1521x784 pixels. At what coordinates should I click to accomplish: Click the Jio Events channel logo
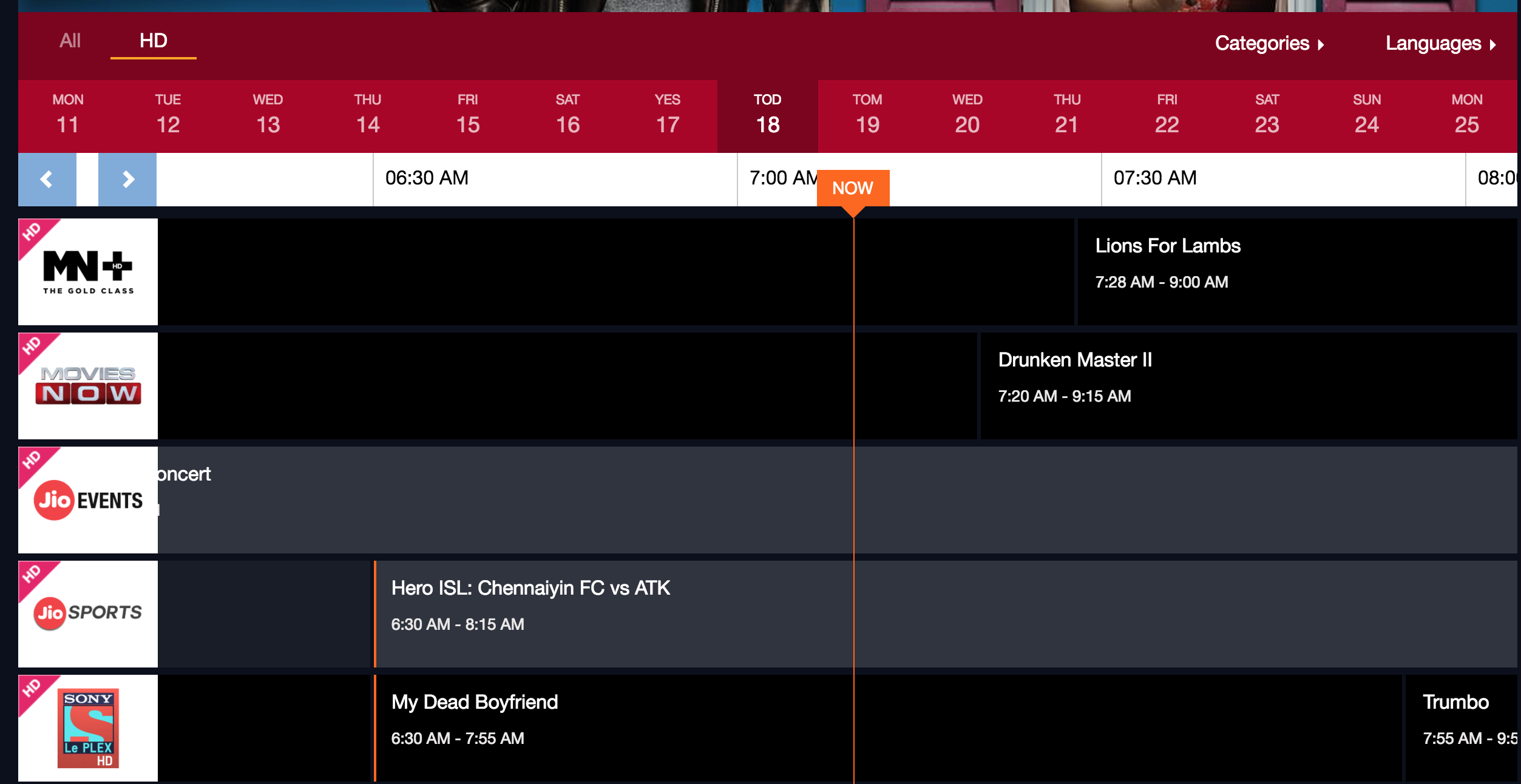[x=87, y=499]
